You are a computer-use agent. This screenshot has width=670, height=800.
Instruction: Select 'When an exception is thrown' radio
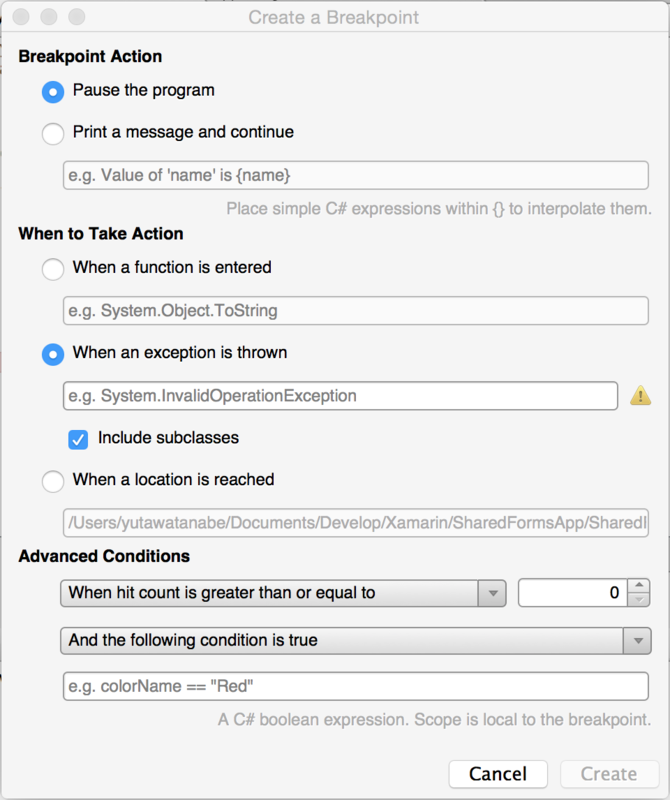coord(53,354)
